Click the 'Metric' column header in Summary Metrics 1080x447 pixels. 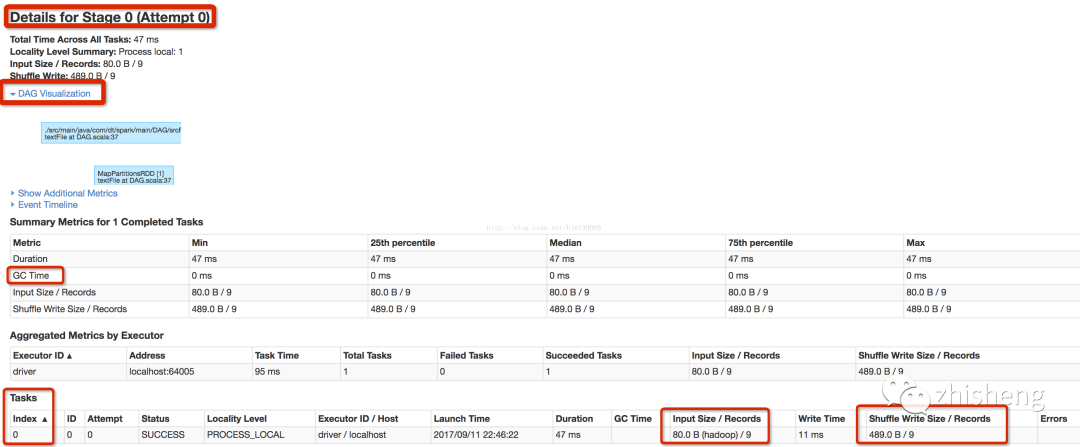coord(27,243)
